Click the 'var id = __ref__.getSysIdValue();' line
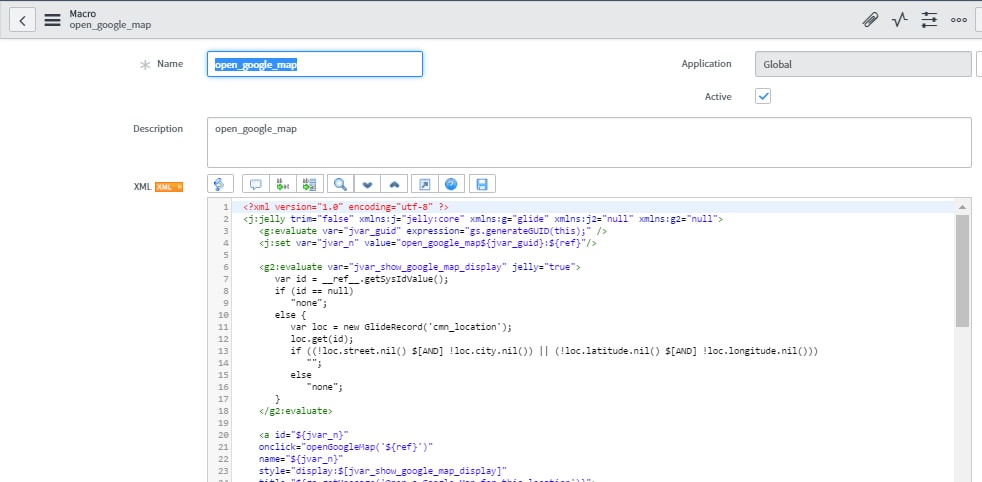The height and width of the screenshot is (482, 982). [362, 279]
